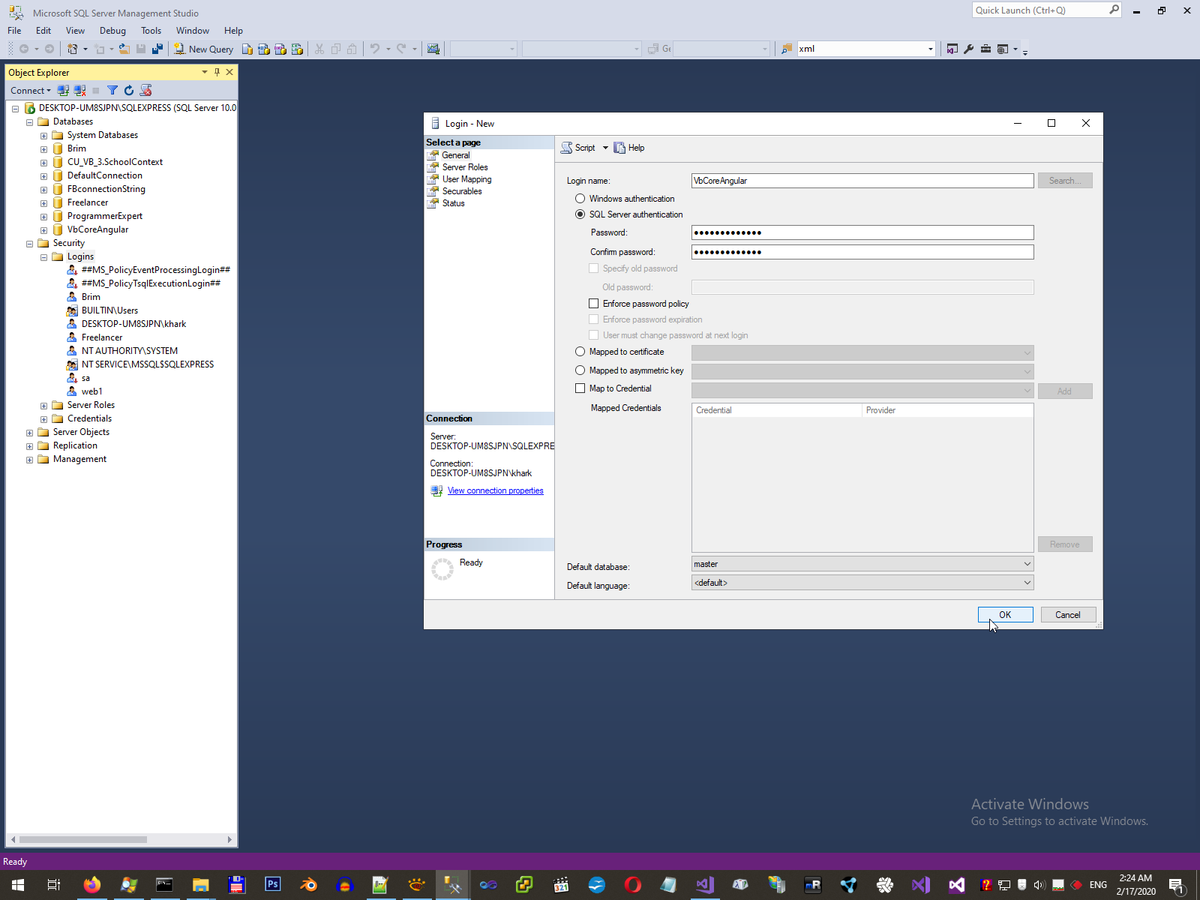Open the Connect dropdown in Object Explorer
Screen dimensions: 1200x900
(x=30, y=90)
